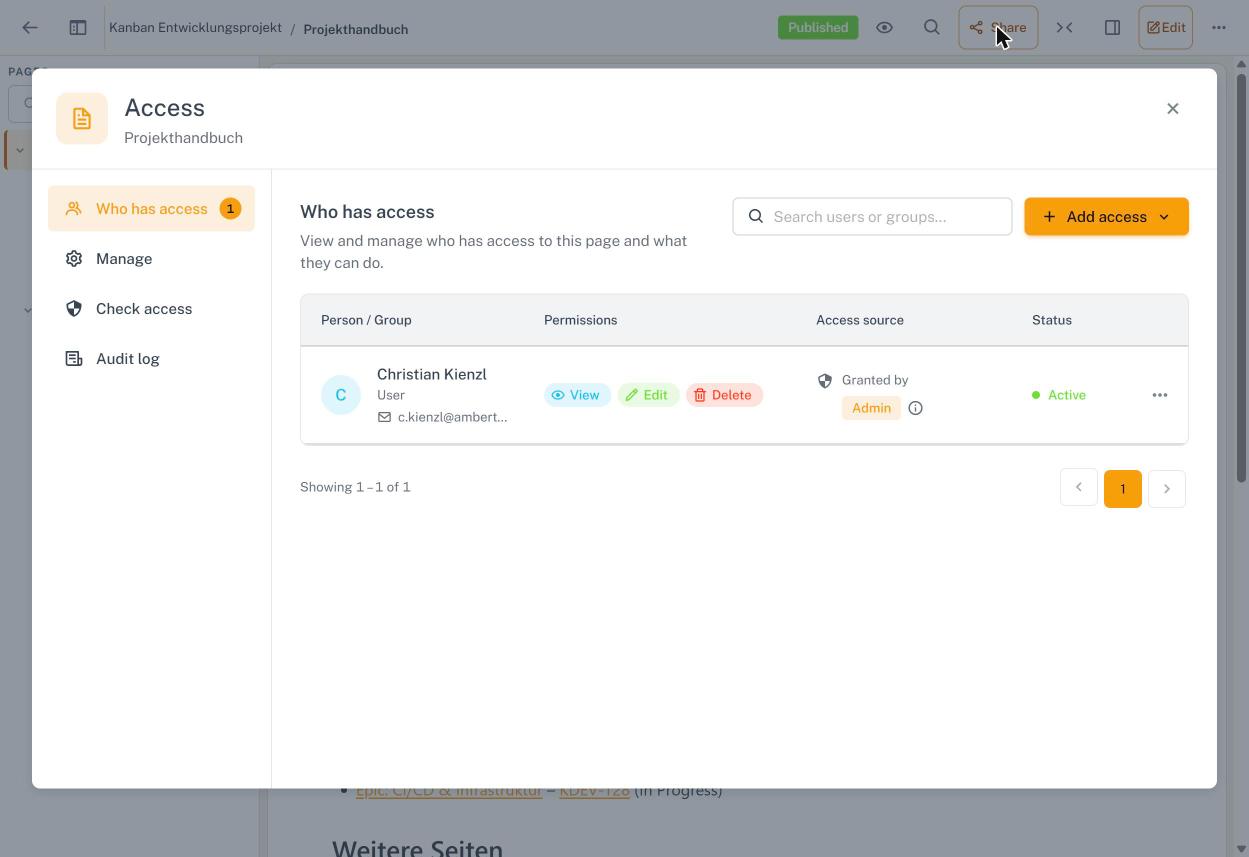Image resolution: width=1249 pixels, height=857 pixels.
Task: Toggle the right side panel icon
Action: pos(1112,28)
